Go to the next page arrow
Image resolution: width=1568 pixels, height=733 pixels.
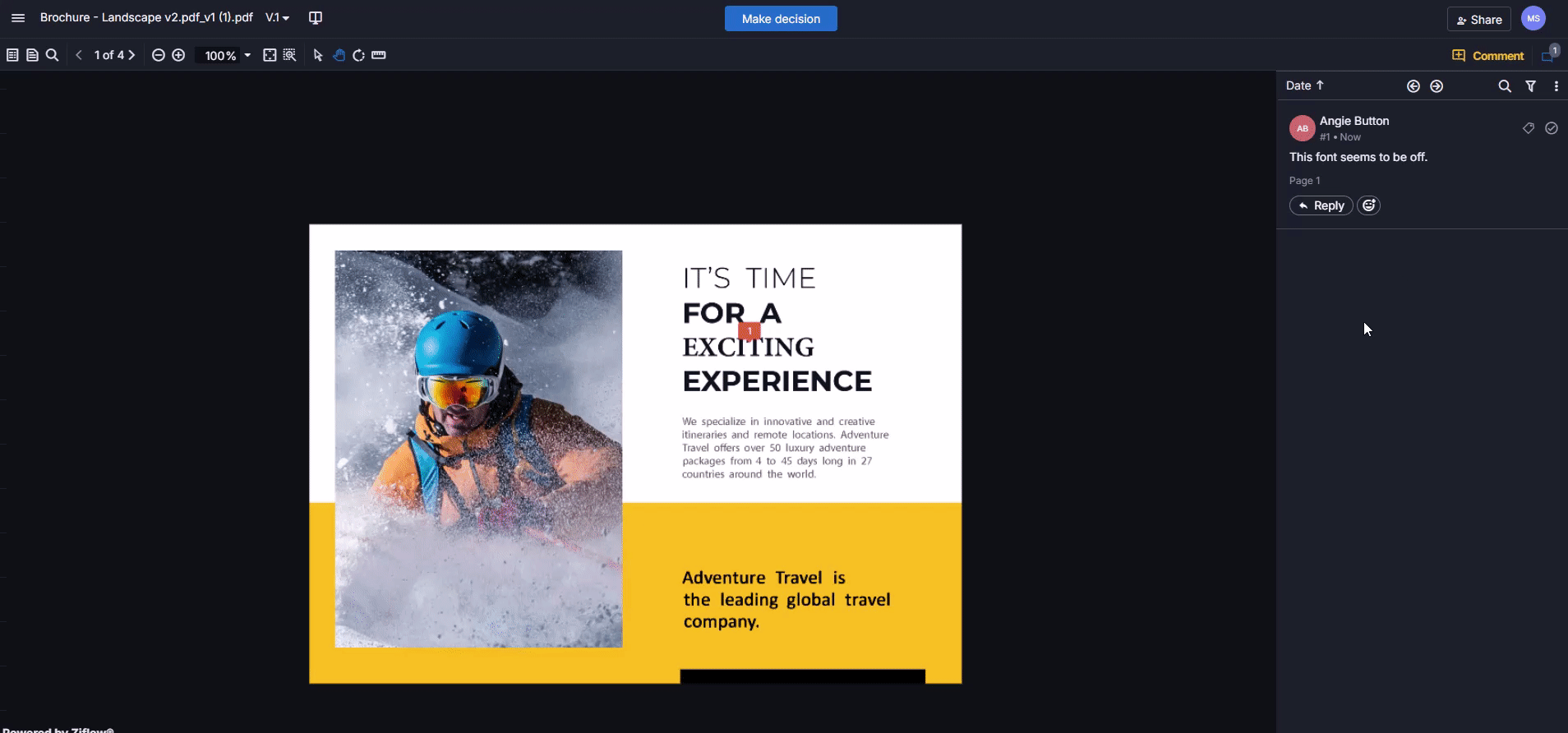[131, 55]
